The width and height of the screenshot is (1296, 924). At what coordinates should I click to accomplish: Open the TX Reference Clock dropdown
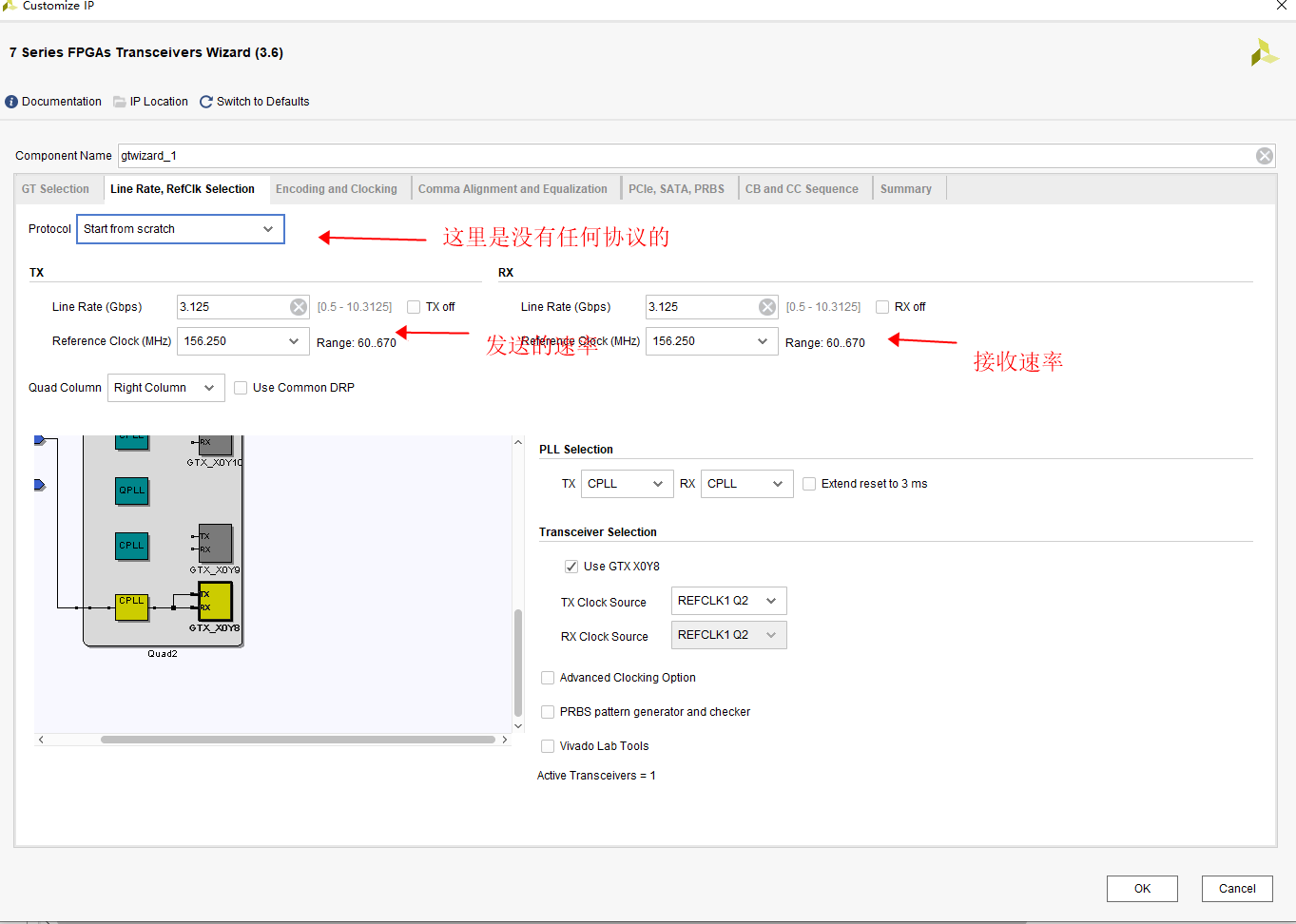pos(243,341)
